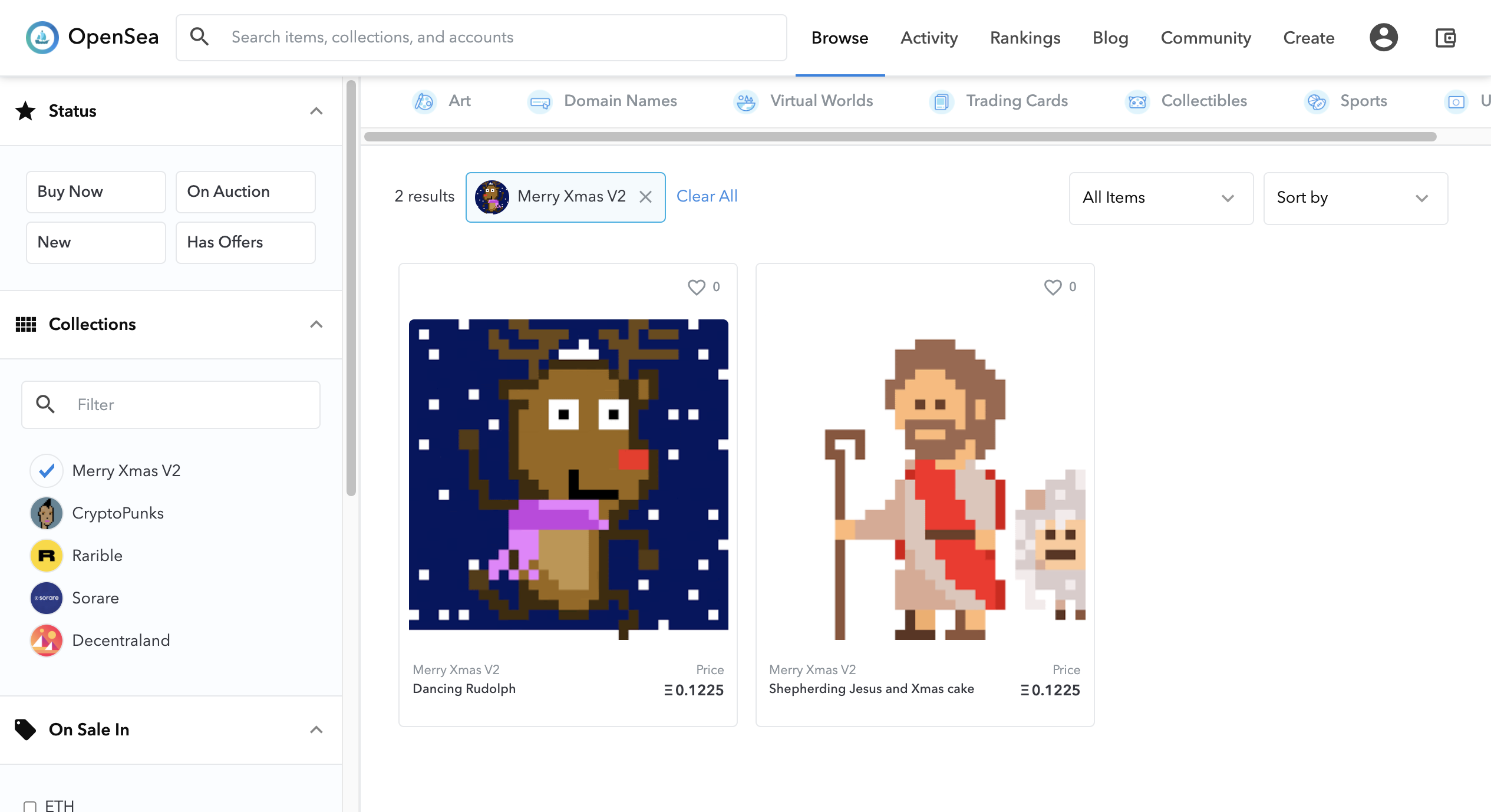
Task: Click the Rarible collection avatar
Action: pyautogui.click(x=47, y=556)
